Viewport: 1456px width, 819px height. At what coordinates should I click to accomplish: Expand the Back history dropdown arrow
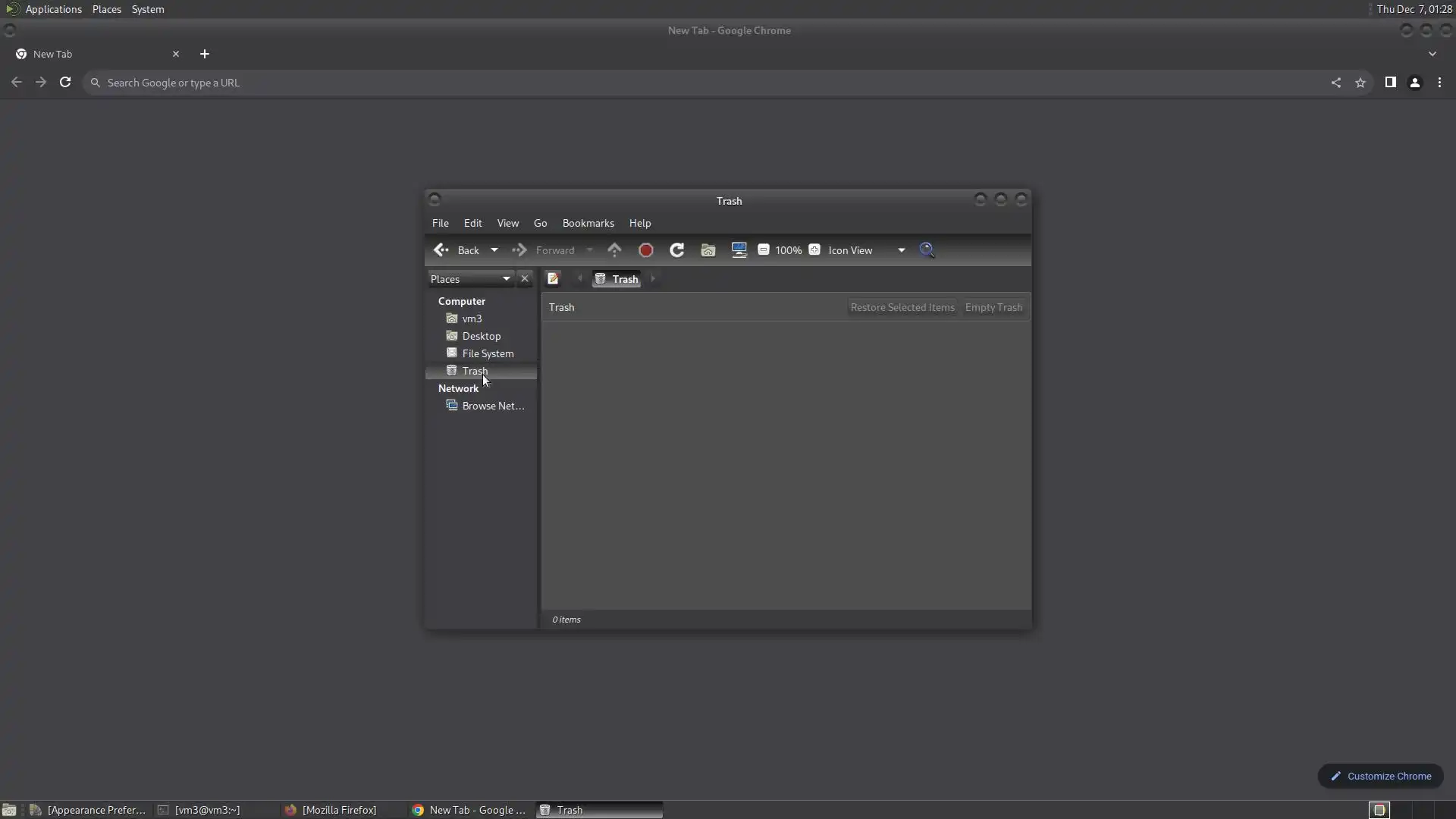494,250
